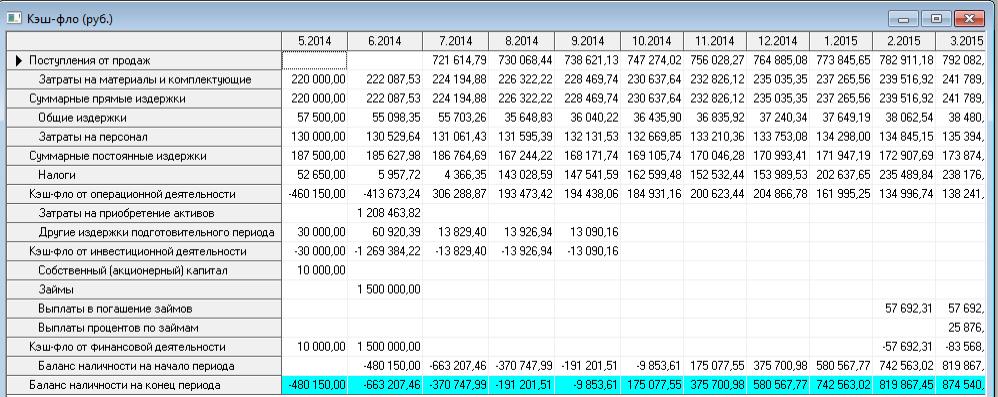998x397 pixels.
Task: Click cell 1 500 000,00 in Займы row
Action: (x=384, y=289)
